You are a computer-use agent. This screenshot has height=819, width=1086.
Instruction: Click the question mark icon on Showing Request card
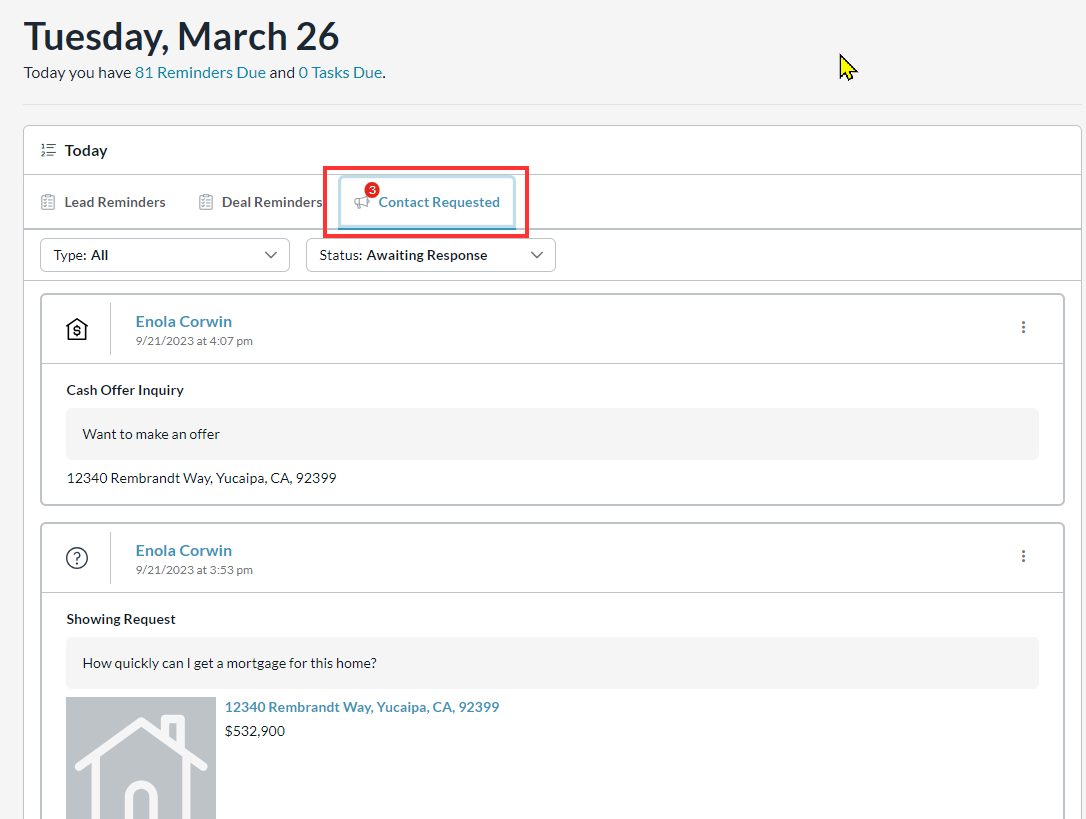(x=77, y=558)
